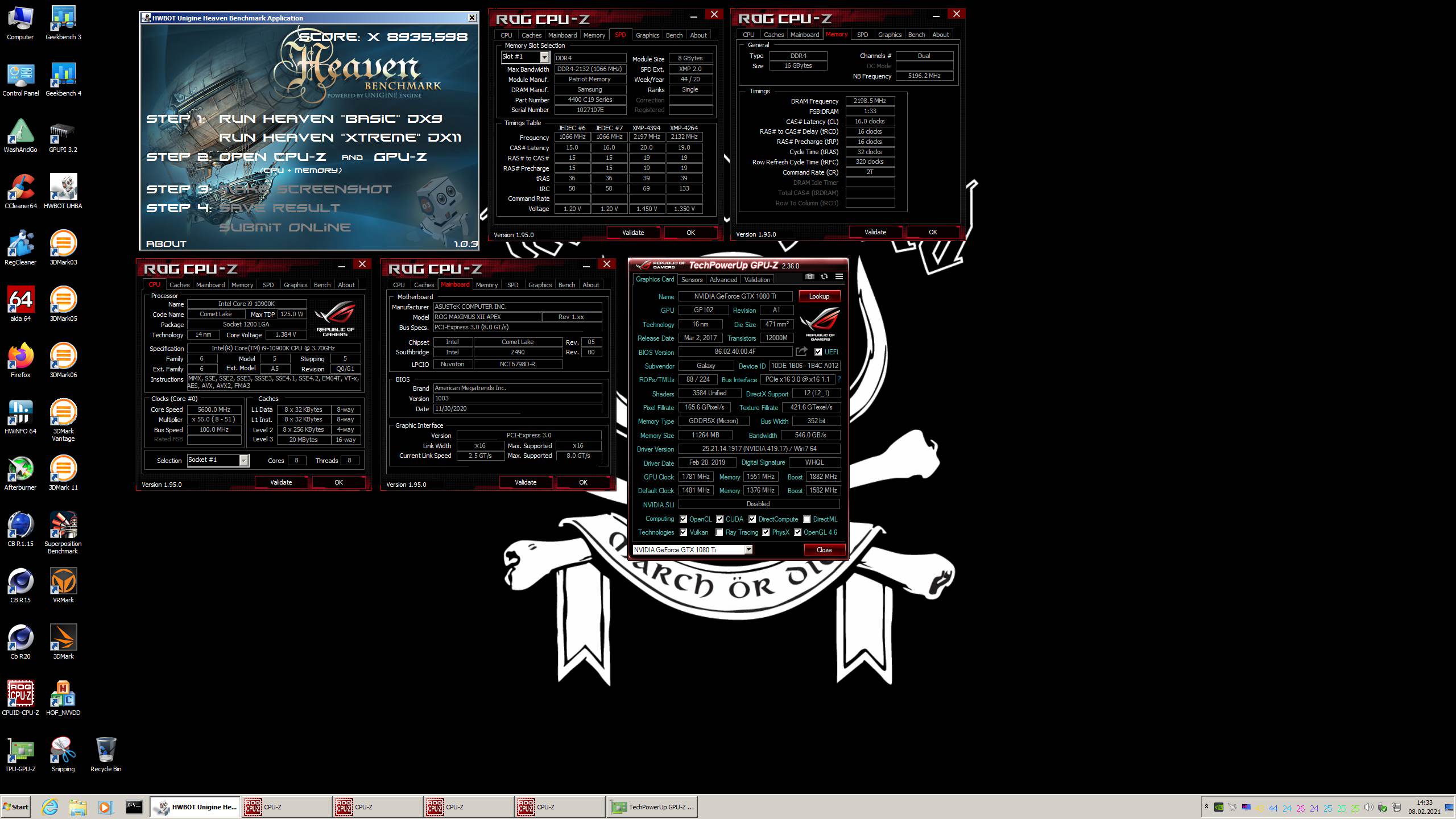Click the volume icon in the system tray
Screen dimensions: 1456x819
tap(1368, 807)
